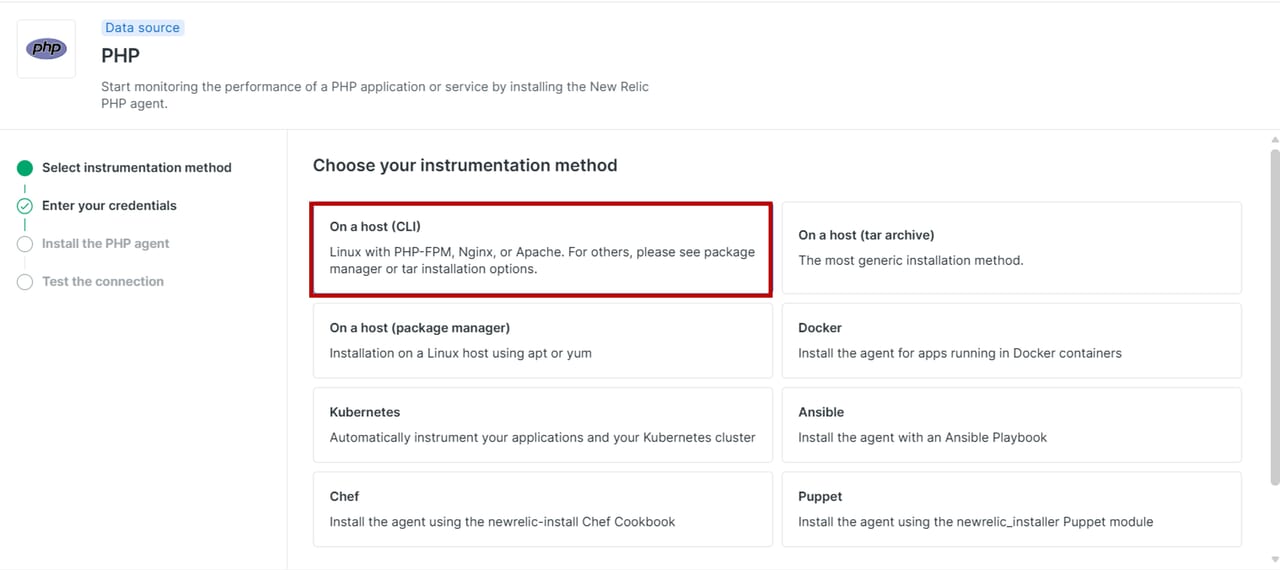
Task: Select On a host (package manager) installation
Action: 542,340
